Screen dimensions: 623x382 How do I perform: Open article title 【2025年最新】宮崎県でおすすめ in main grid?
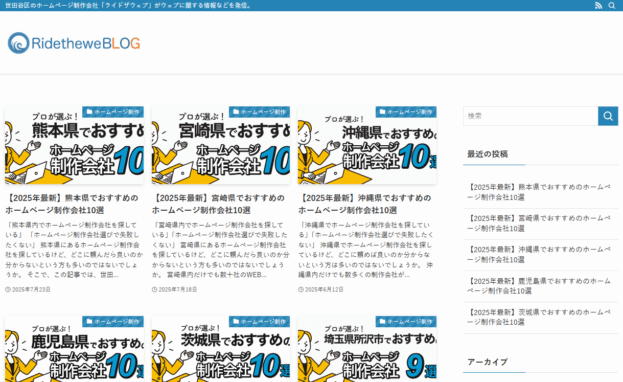pyautogui.click(x=219, y=204)
